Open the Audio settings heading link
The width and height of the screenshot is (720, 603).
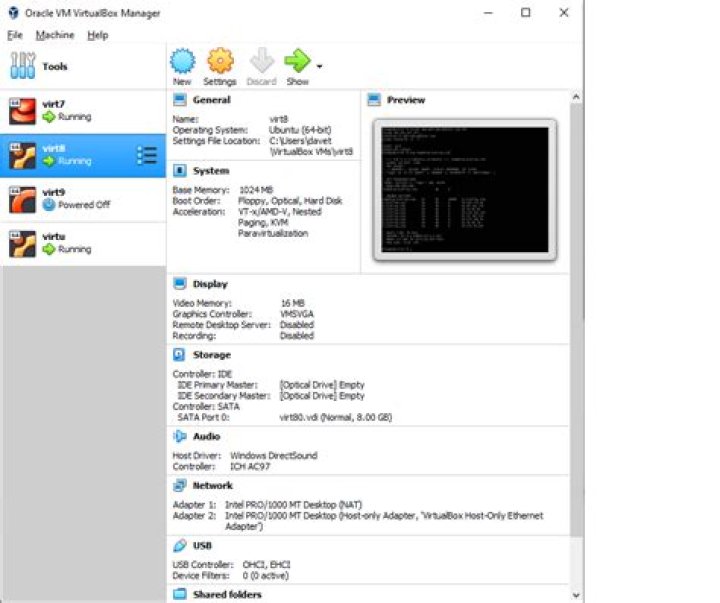tap(207, 436)
